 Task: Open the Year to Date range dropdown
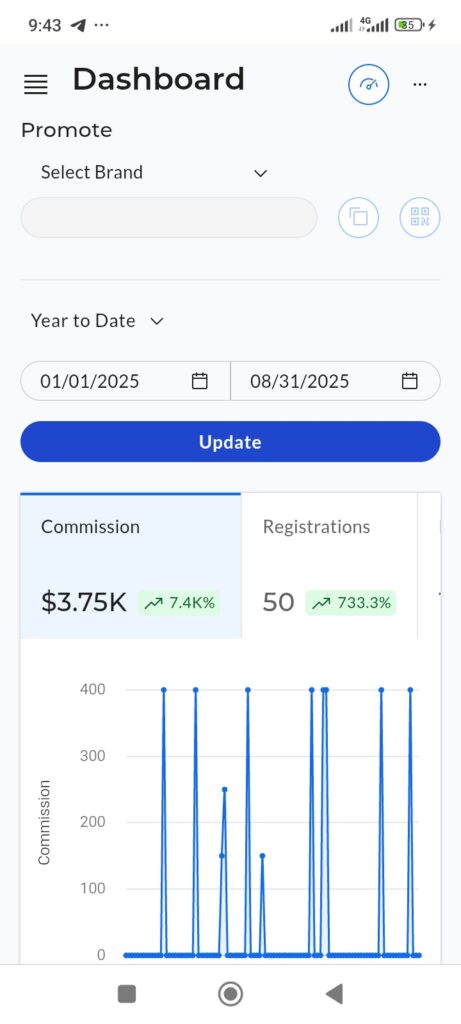click(97, 321)
